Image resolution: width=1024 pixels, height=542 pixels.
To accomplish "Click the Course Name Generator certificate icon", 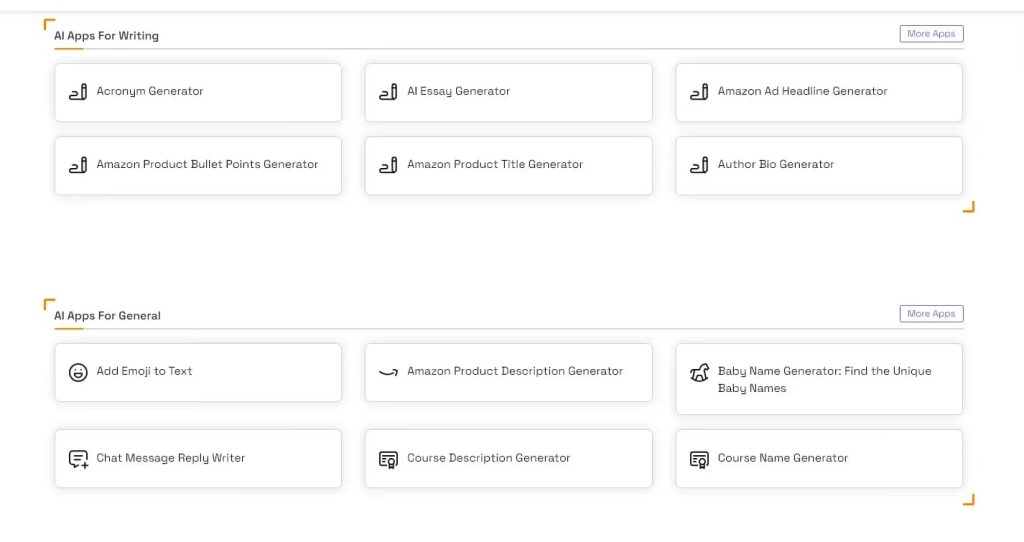I will [x=699, y=459].
